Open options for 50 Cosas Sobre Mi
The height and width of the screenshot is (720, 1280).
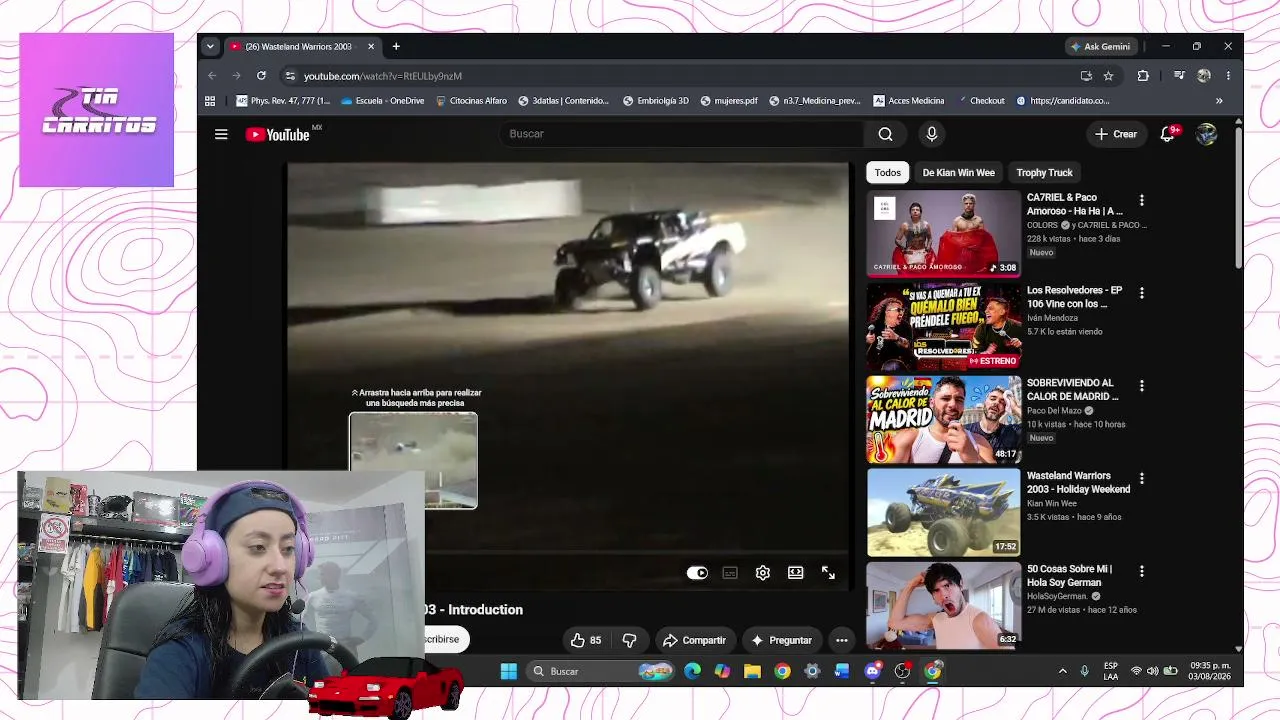[x=1142, y=572]
